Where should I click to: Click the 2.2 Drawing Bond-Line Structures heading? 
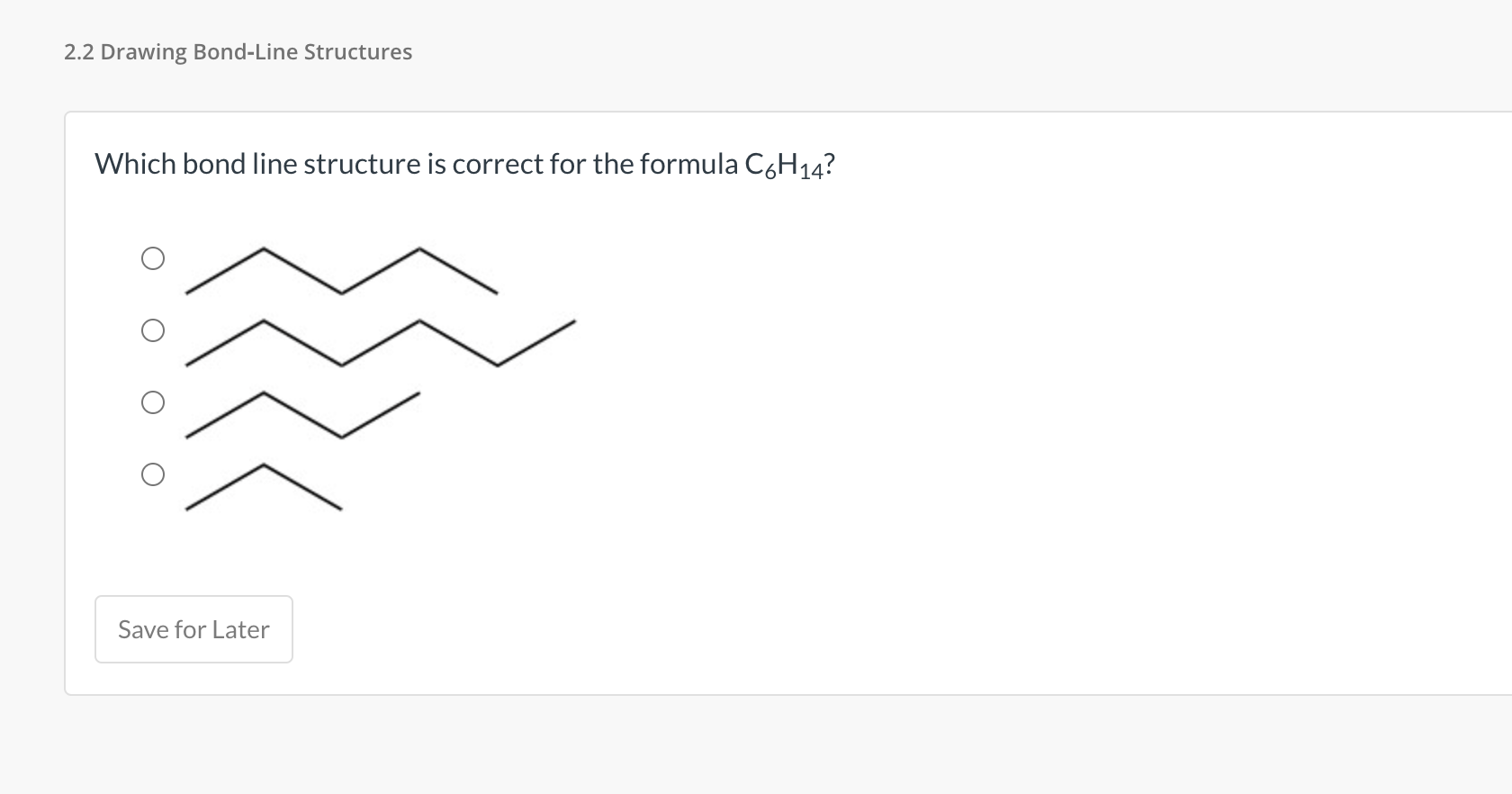pos(238,51)
